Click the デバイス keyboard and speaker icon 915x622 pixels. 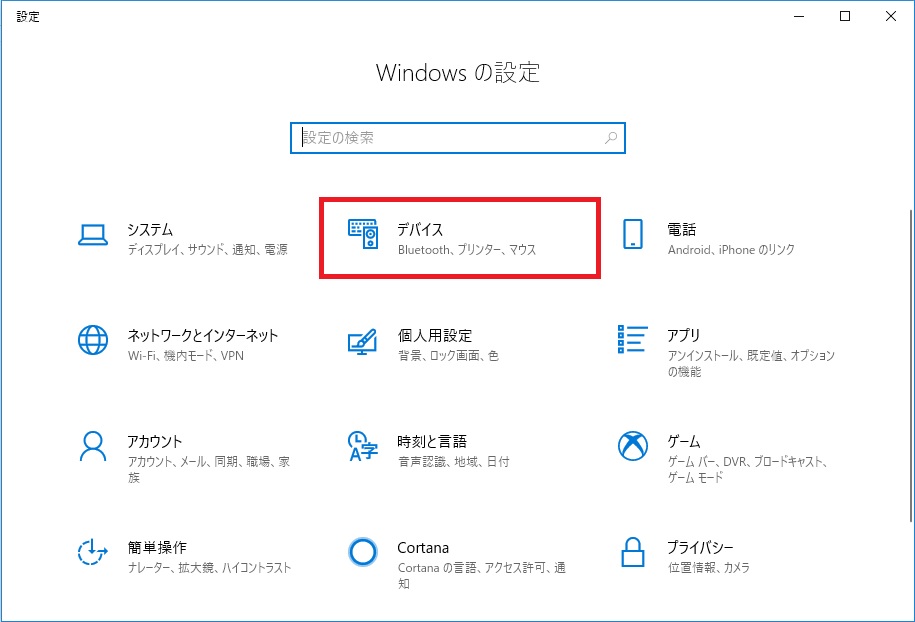point(363,234)
